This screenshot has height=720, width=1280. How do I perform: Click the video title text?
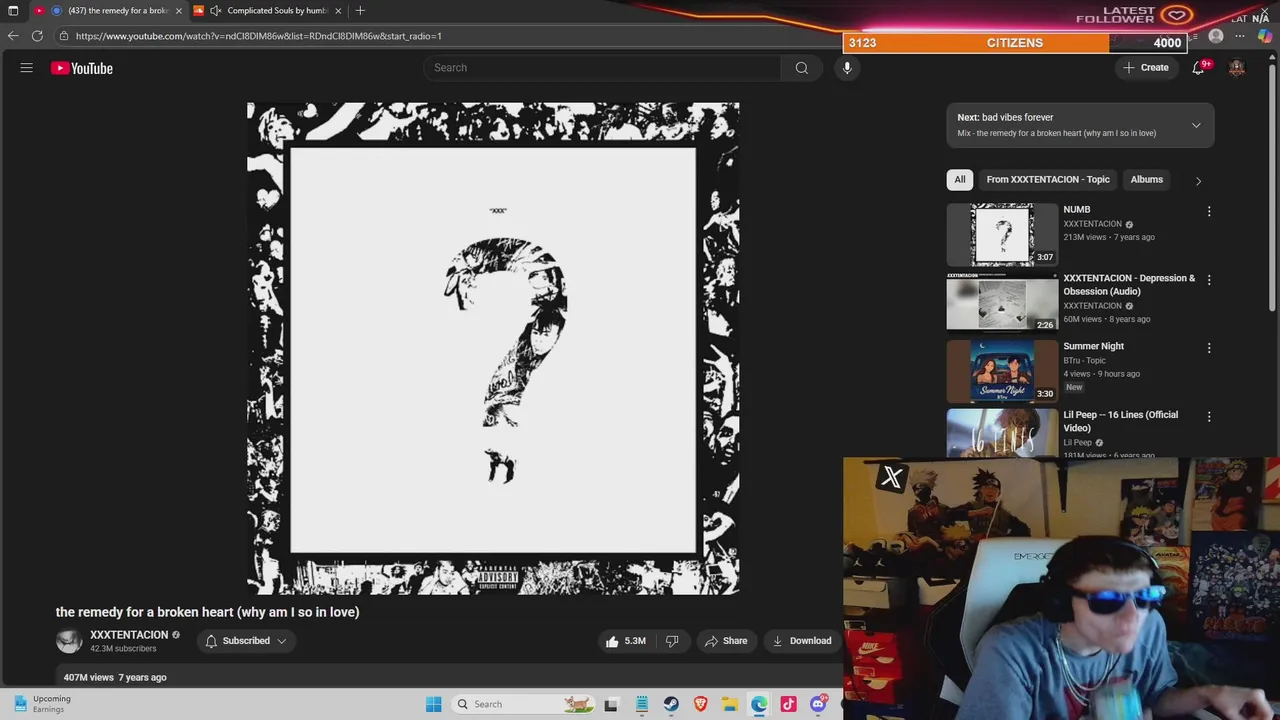[x=207, y=612]
